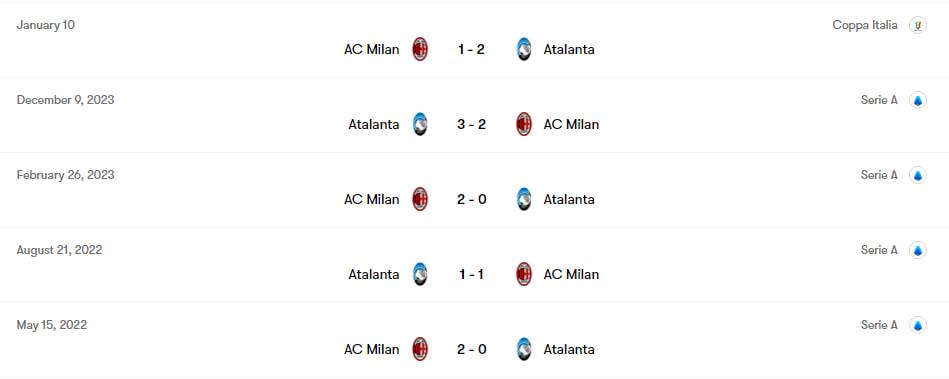Click Atalanta team name in February 26, 2023 match
Viewport: 949px width, 379px height.
tap(569, 199)
